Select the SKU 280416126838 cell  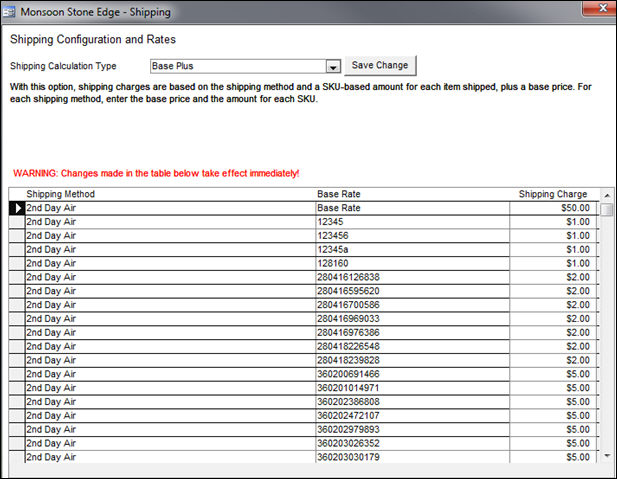tap(410, 277)
